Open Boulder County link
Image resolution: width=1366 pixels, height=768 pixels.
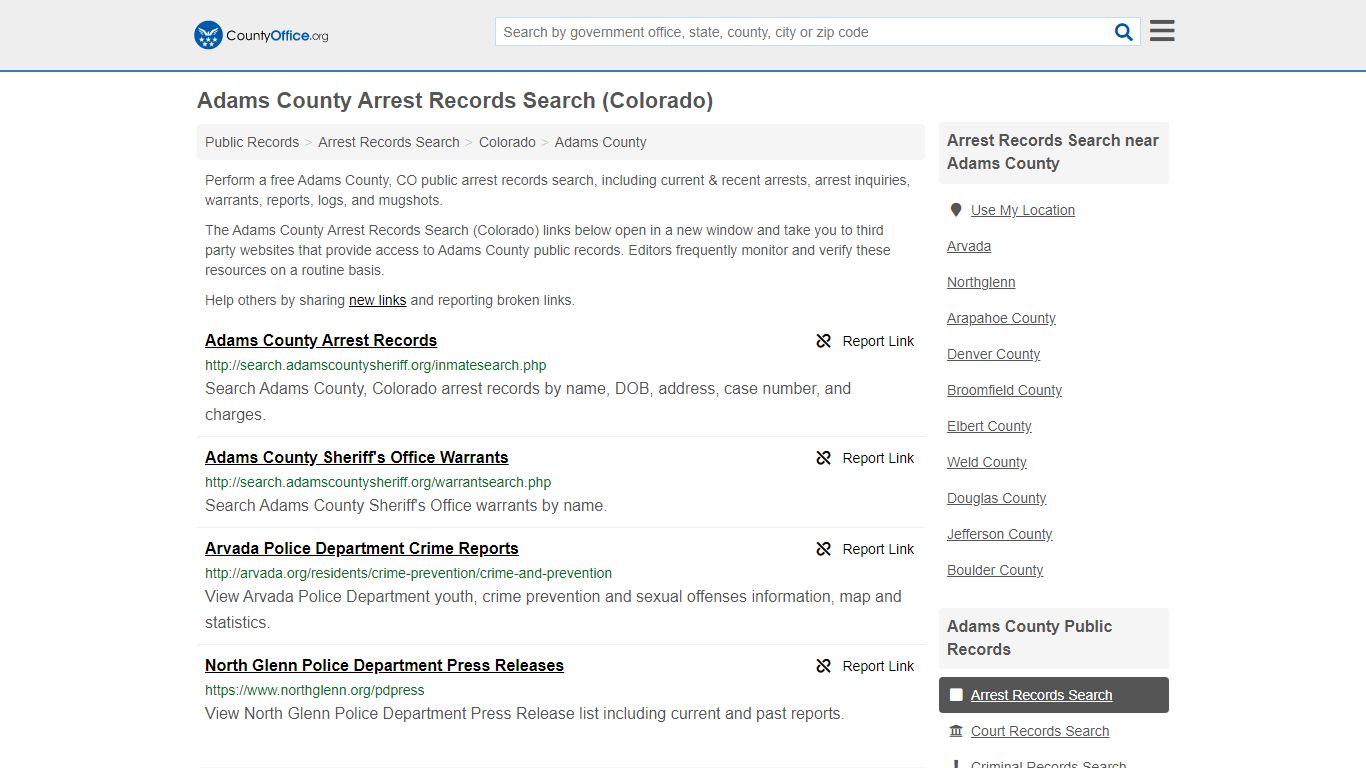[x=995, y=570]
